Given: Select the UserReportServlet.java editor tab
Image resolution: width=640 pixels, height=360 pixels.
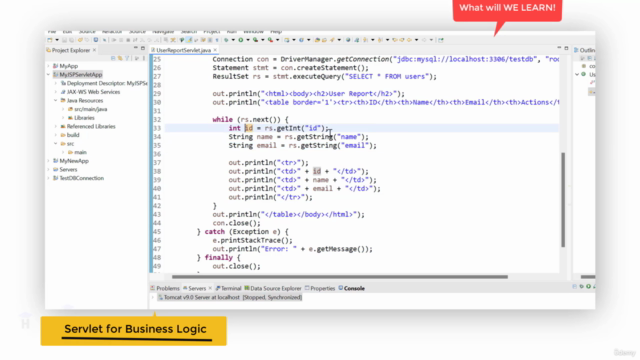Looking at the screenshot, I should pyautogui.click(x=183, y=50).
